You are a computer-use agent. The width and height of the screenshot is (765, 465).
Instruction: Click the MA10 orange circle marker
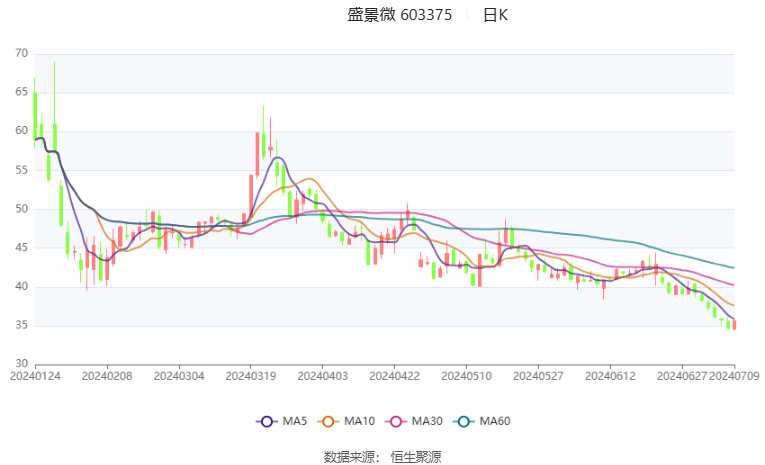coord(328,422)
